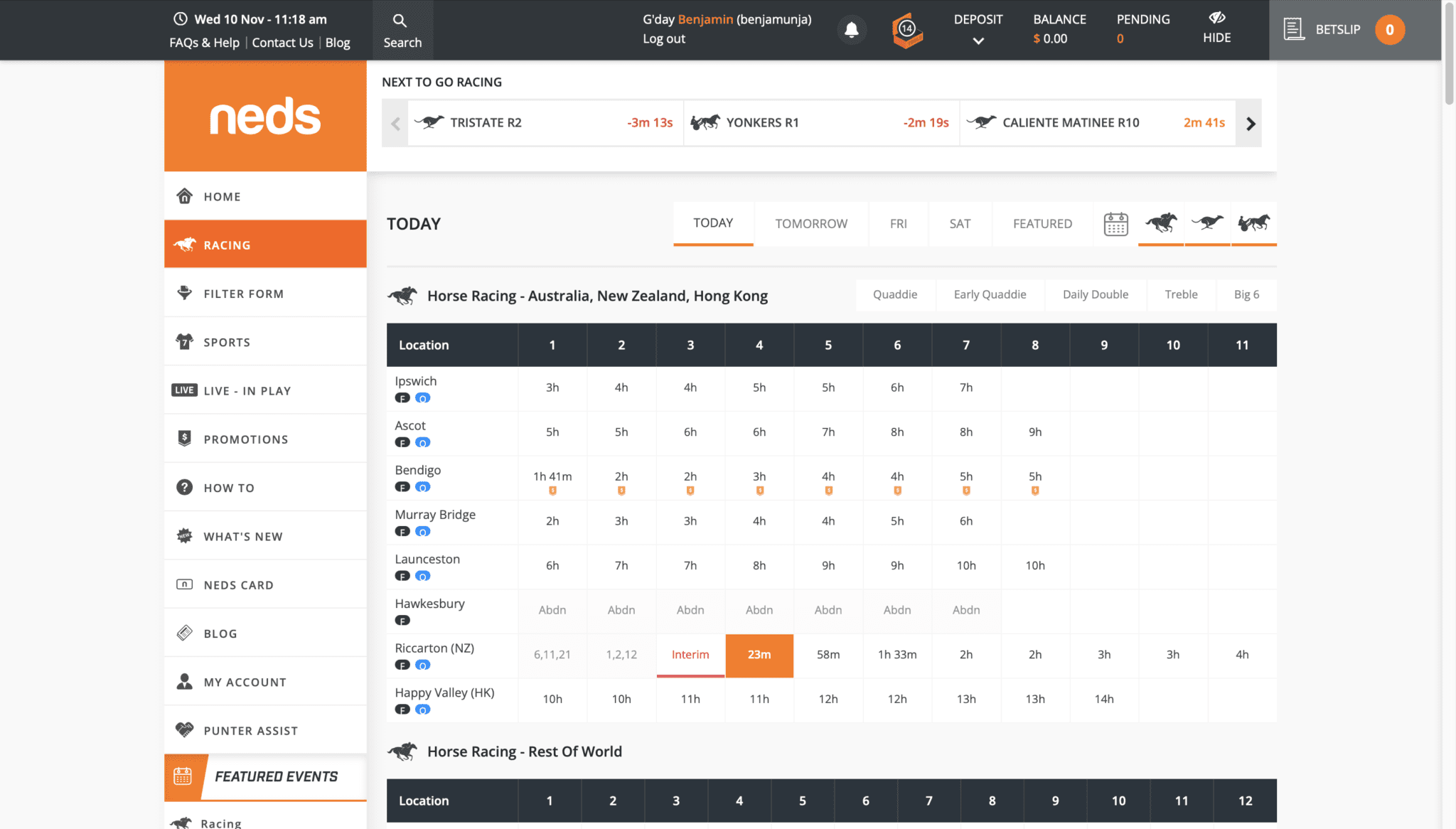The height and width of the screenshot is (829, 1456).
Task: Expand the Deposit dropdown arrow
Action: (978, 41)
